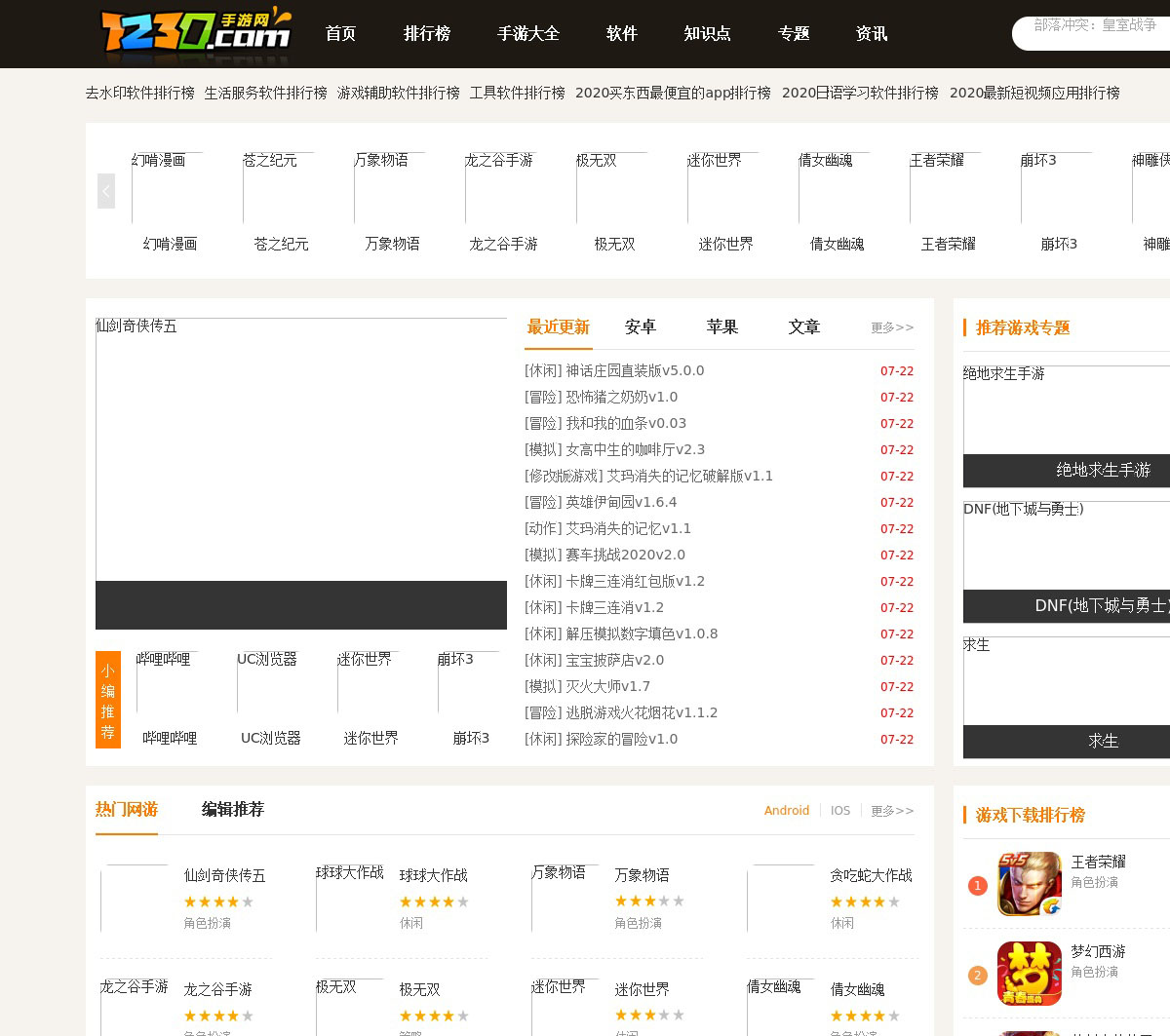1170x1036 pixels.
Task: Open the 神话庄园直装版v5.0.0 update link
Action: point(634,371)
